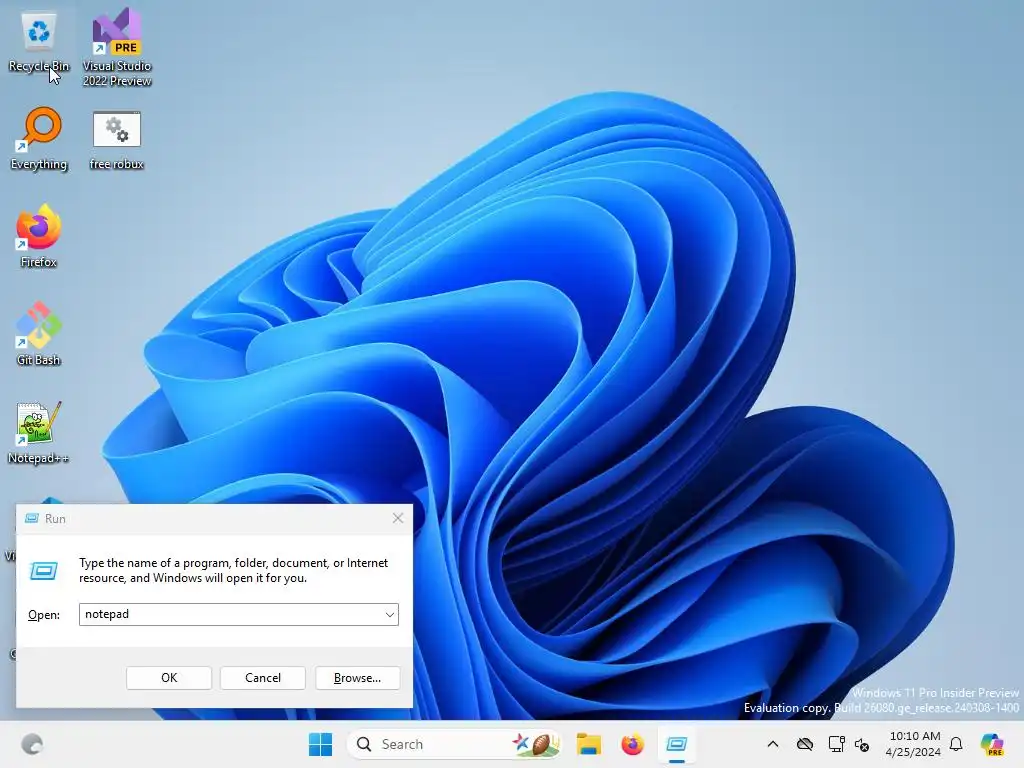Select the Notepad++ desktop shortcut

click(39, 432)
